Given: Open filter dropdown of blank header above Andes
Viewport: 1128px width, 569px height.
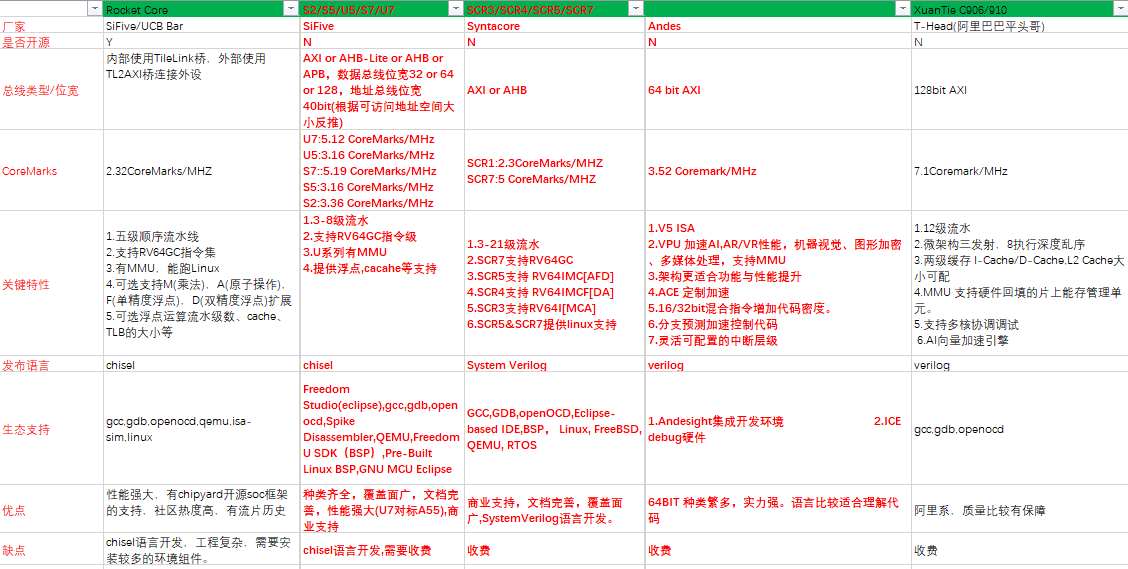Looking at the screenshot, I should [x=902, y=9].
